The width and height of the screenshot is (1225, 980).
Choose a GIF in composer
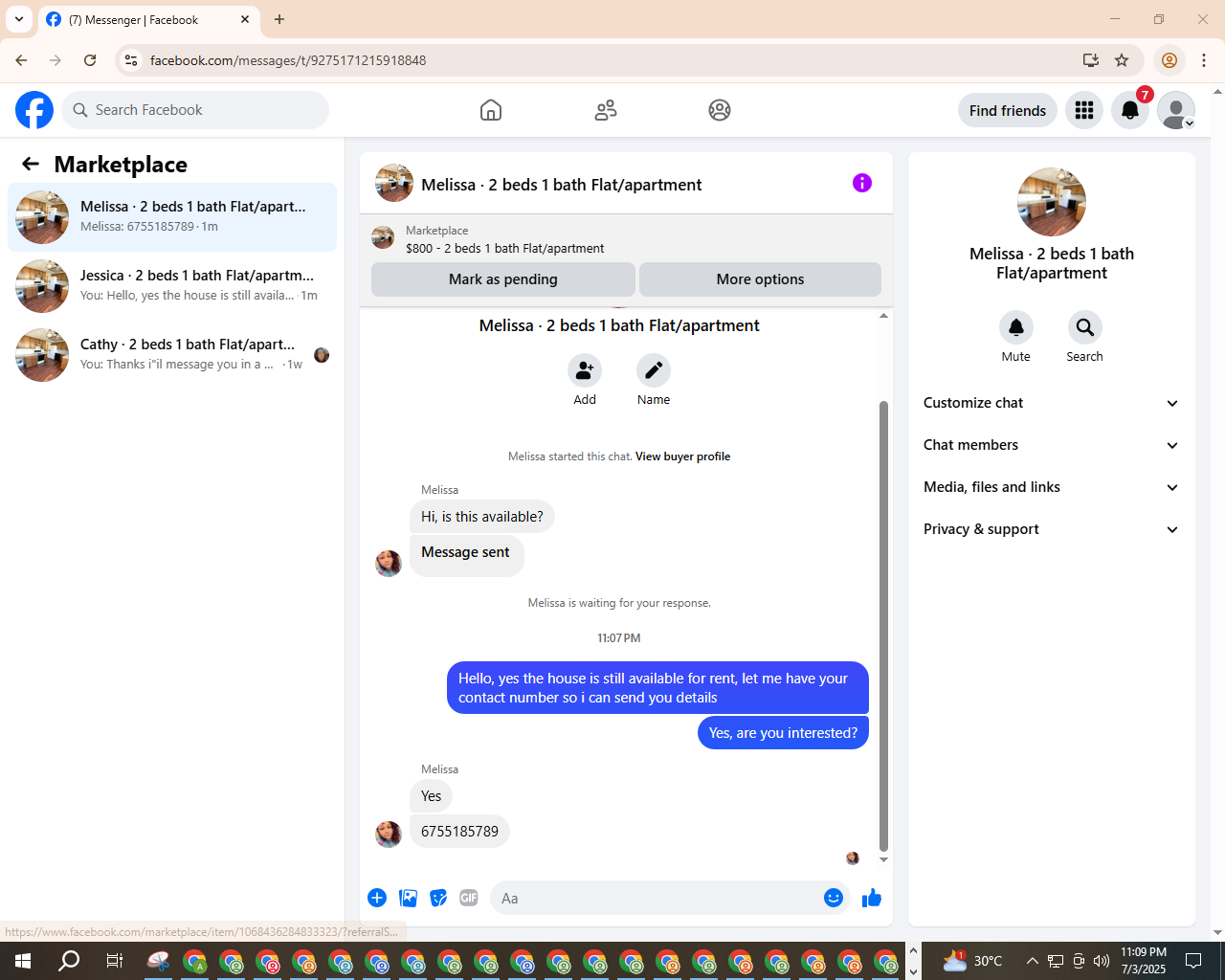point(469,898)
